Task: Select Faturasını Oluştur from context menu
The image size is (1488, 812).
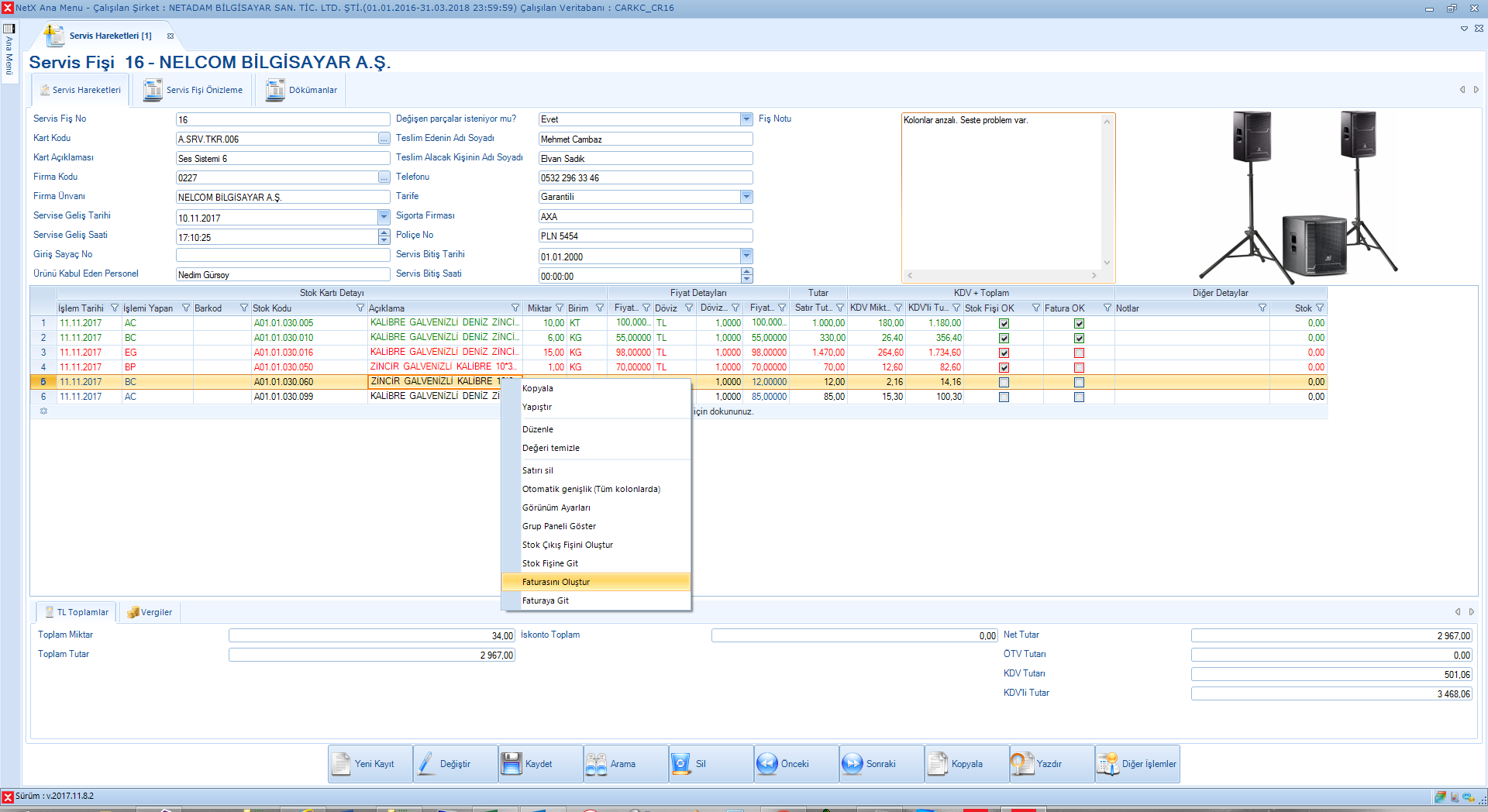Action: coord(556,582)
